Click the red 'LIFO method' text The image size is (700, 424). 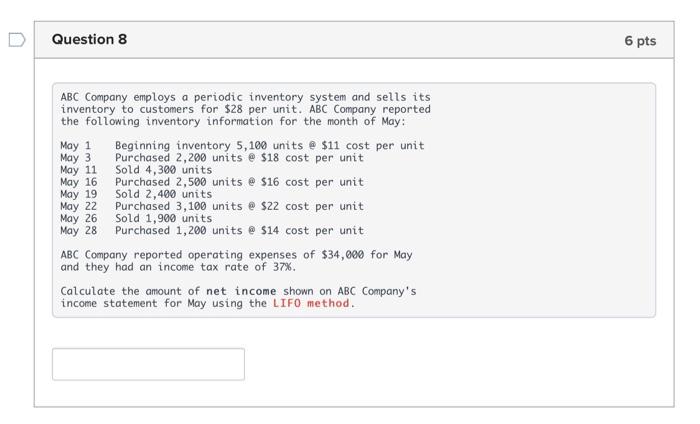pyautogui.click(x=311, y=303)
